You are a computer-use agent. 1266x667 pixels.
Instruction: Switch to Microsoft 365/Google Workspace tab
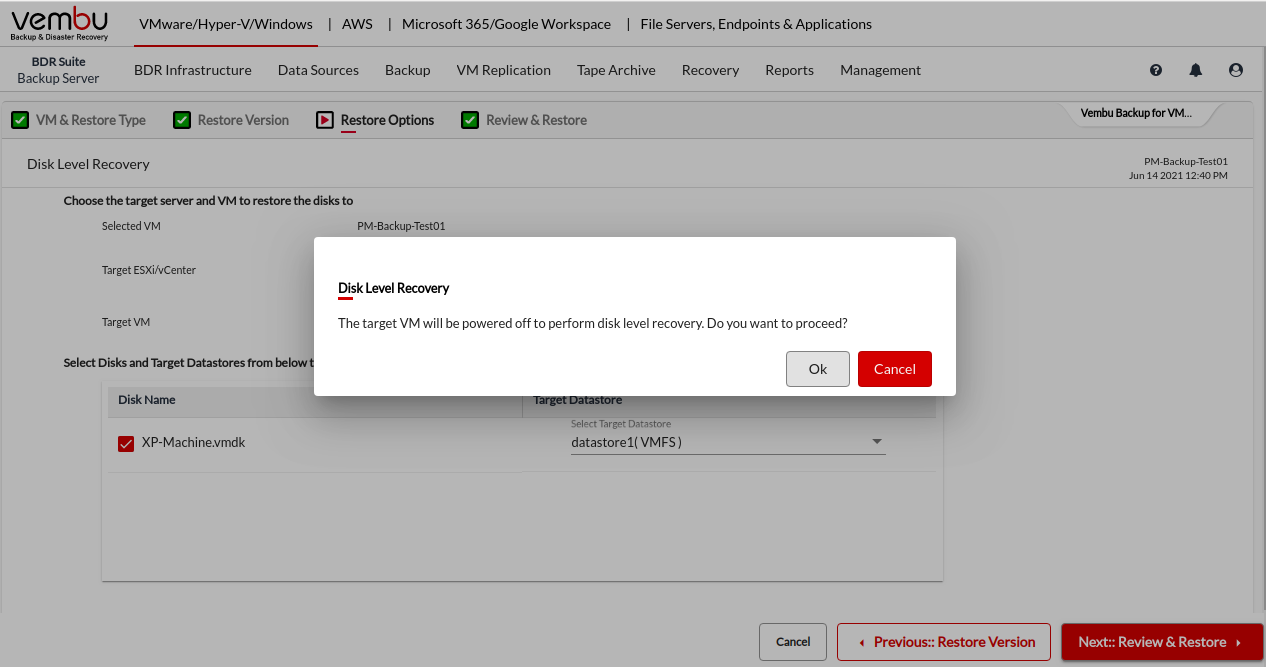506,24
